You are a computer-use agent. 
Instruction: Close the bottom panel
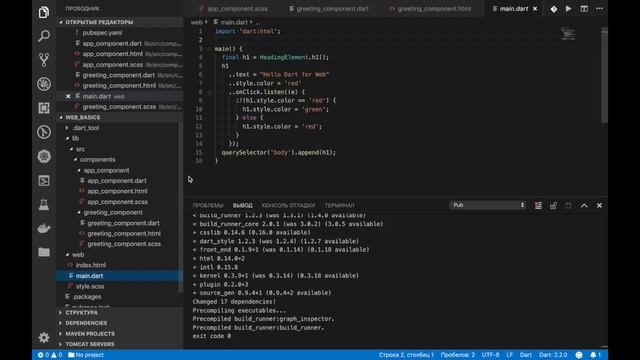pyautogui.click(x=599, y=205)
